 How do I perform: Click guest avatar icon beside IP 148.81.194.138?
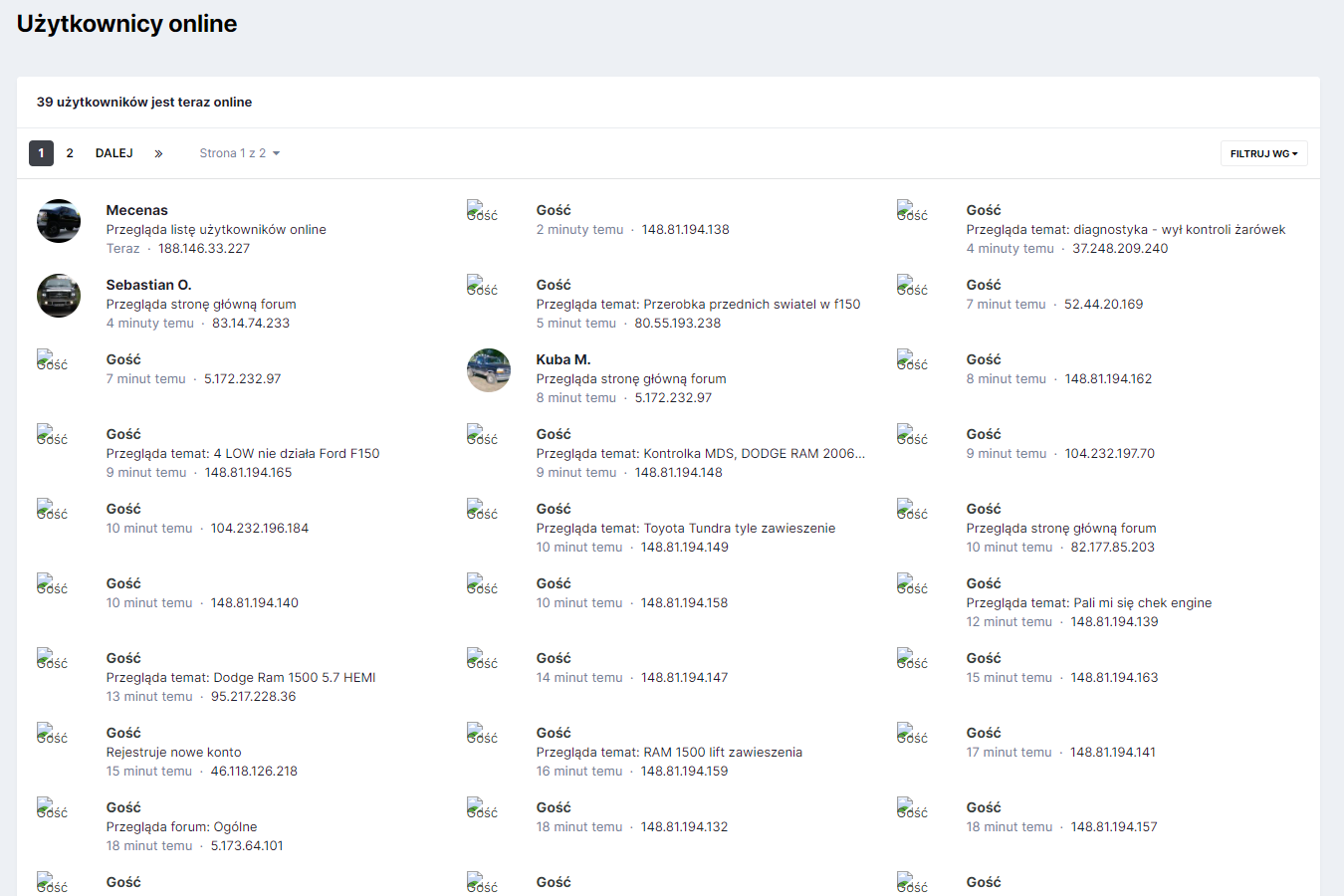[482, 211]
